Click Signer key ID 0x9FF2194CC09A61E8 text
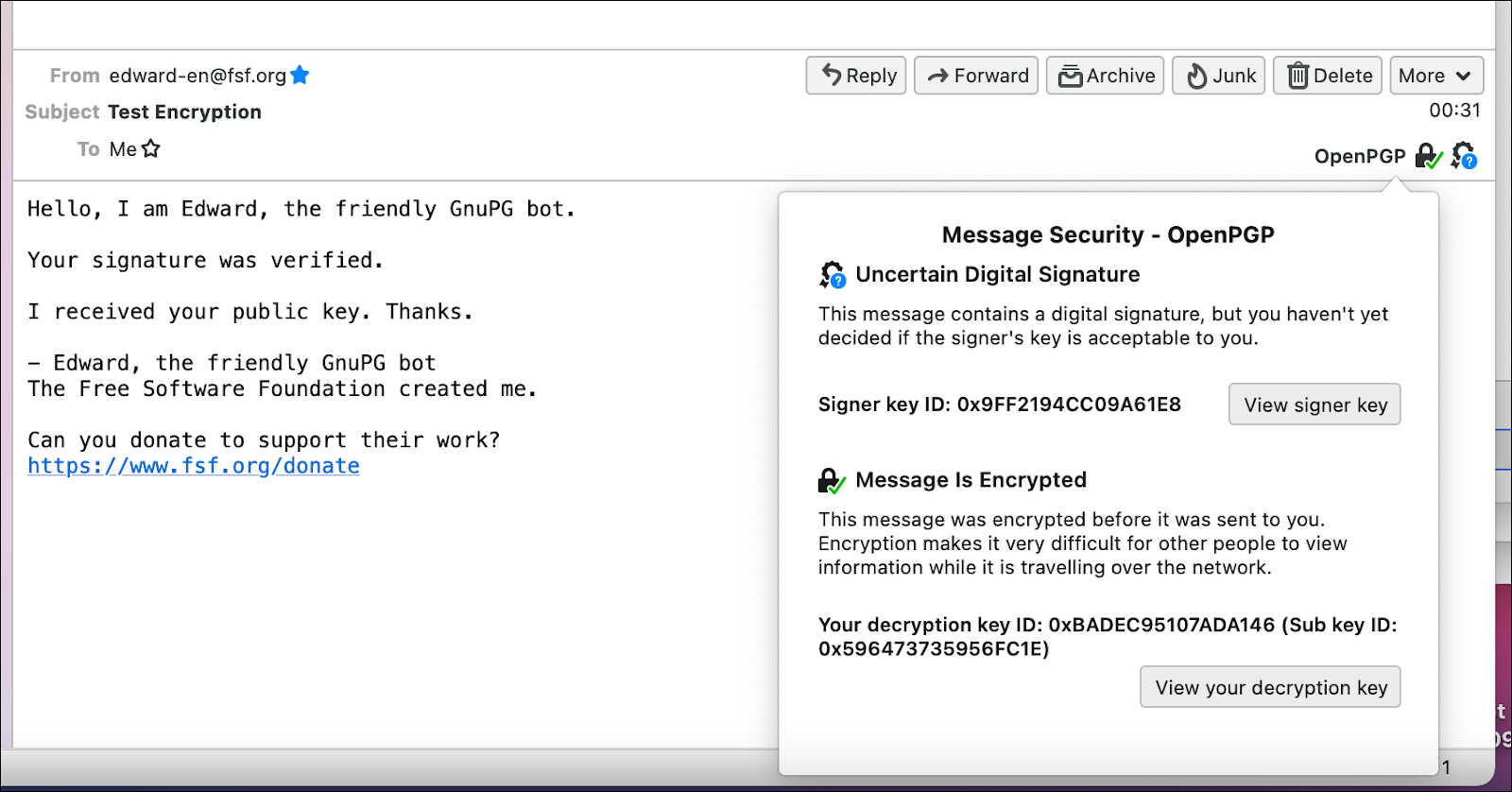This screenshot has height=792, width=1512. pyautogui.click(x=1000, y=405)
